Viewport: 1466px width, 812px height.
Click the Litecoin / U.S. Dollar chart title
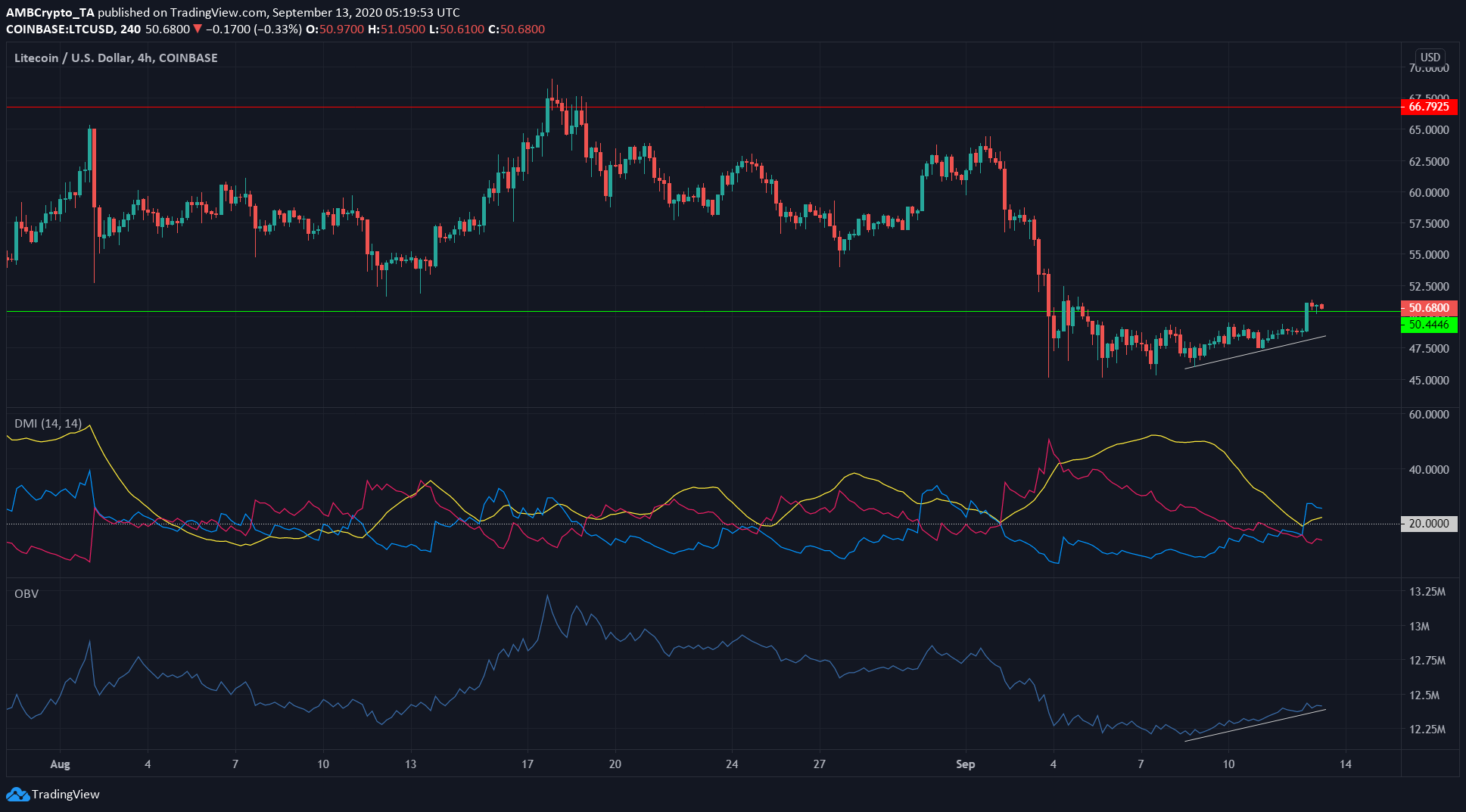116,58
